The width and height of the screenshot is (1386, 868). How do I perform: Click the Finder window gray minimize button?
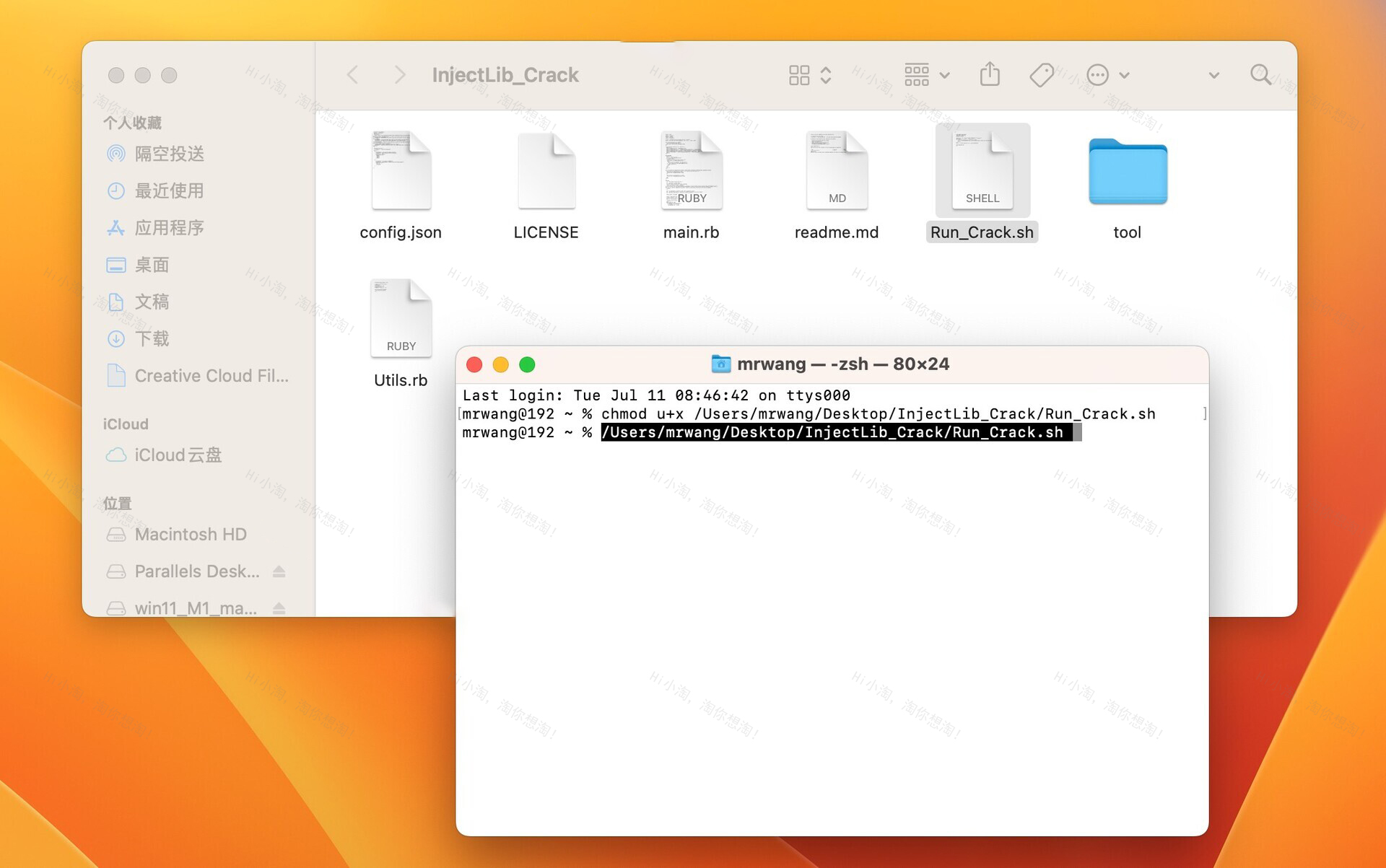coord(143,75)
